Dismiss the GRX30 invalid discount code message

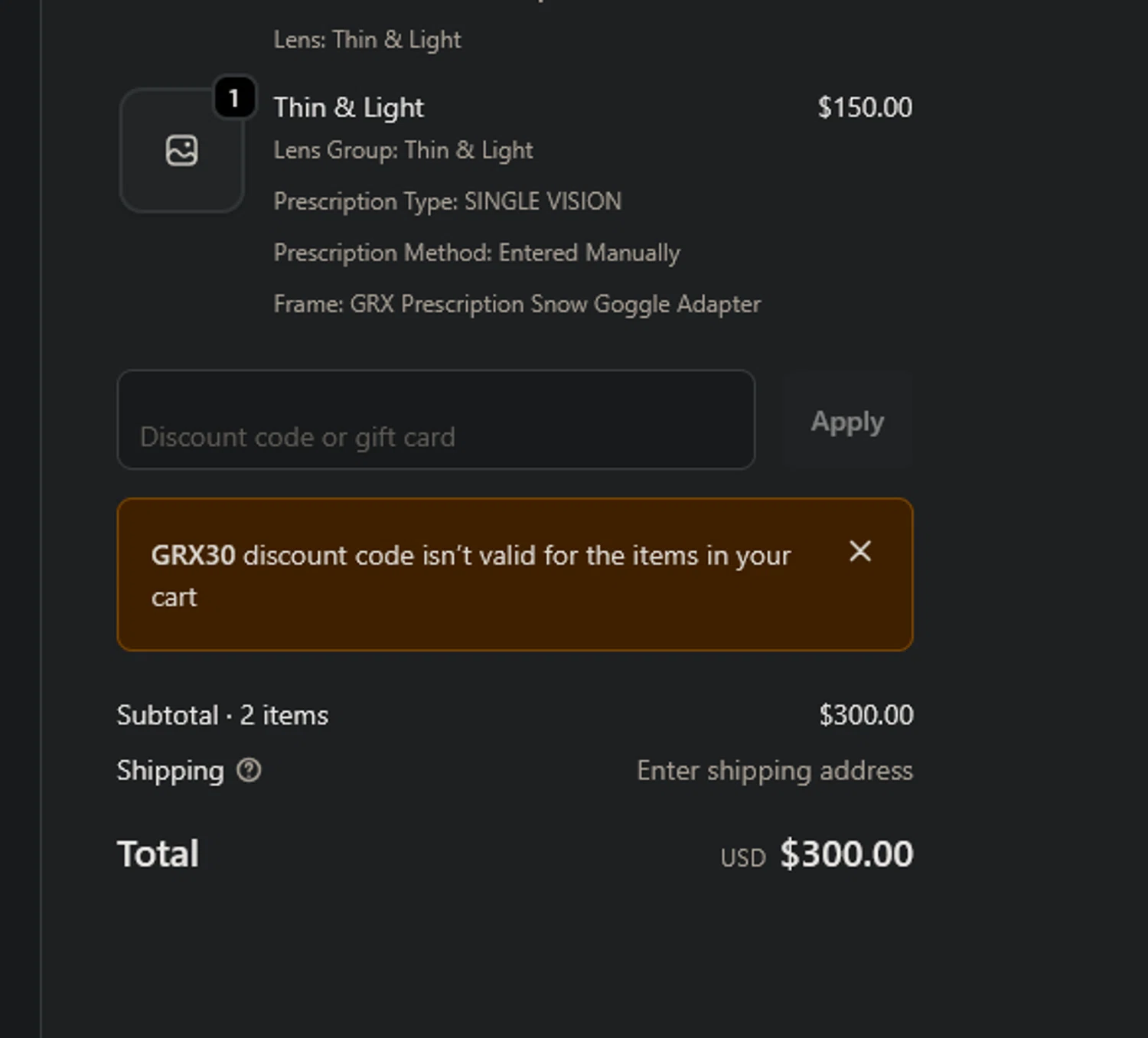pyautogui.click(x=860, y=551)
